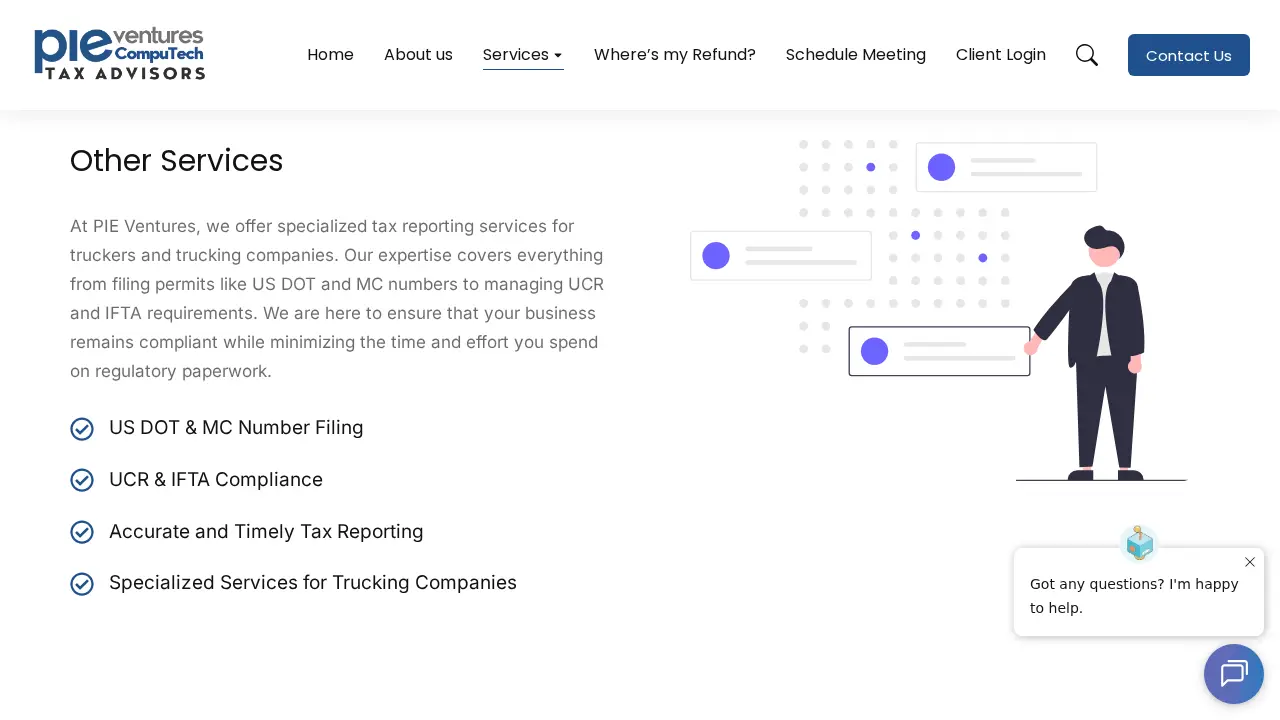
Task: Dismiss the chat greeting popup
Action: (1250, 562)
